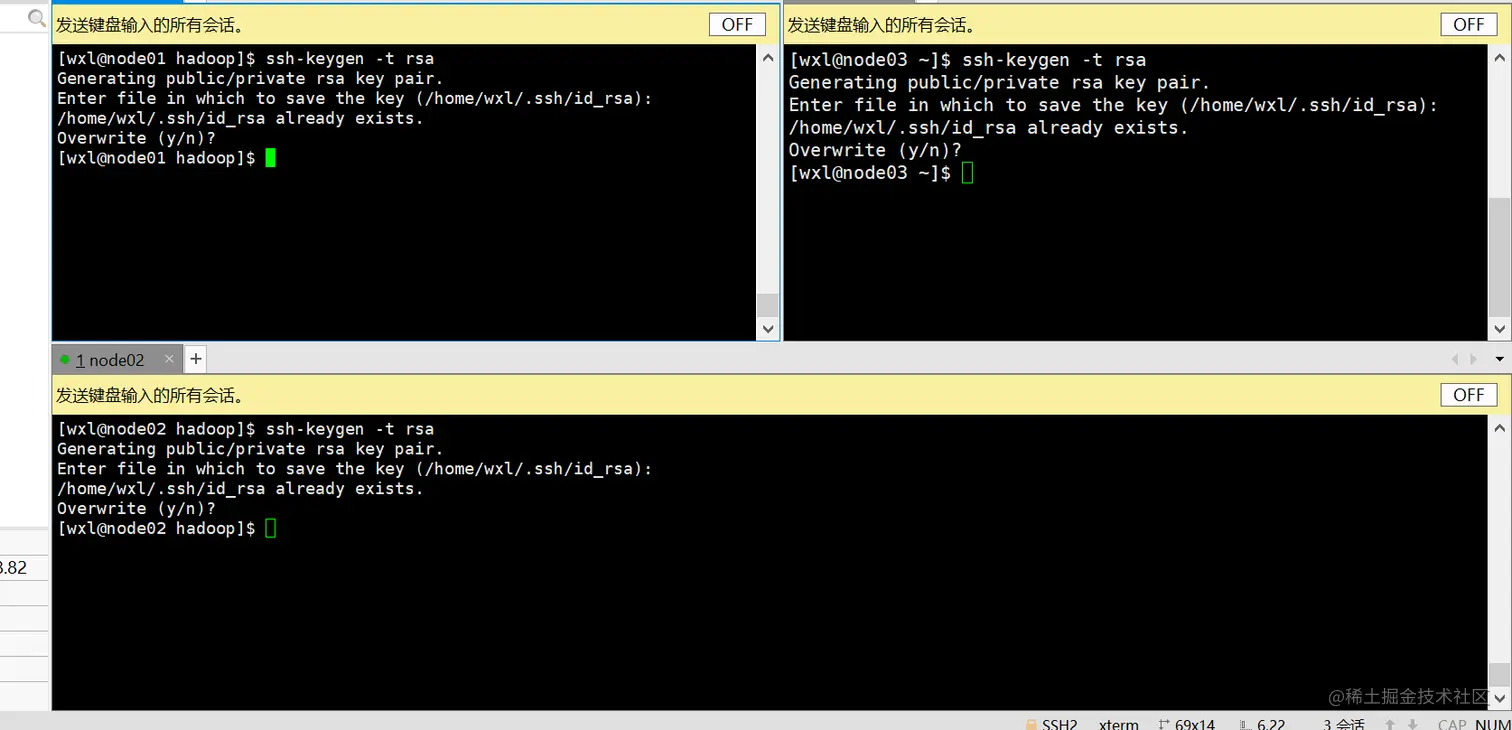Click 'Generating public/private rsa key pair.' in node03

(999, 83)
